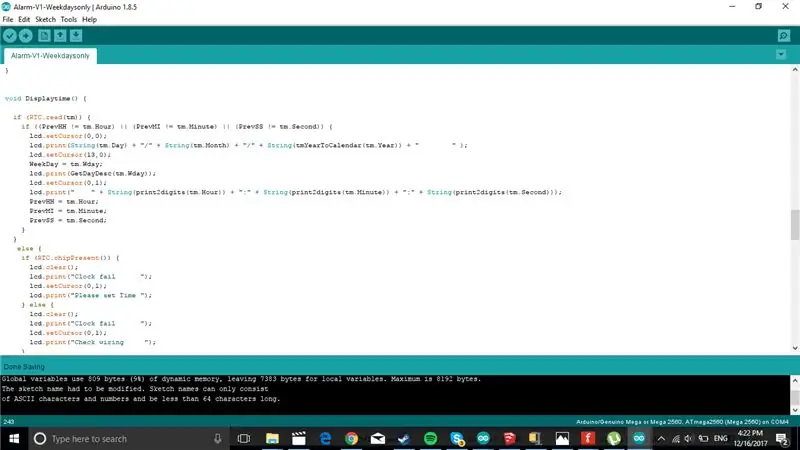Click the 'if (RTC.chipPresent())' line
The width and height of the screenshot is (800, 450).
tap(70, 258)
